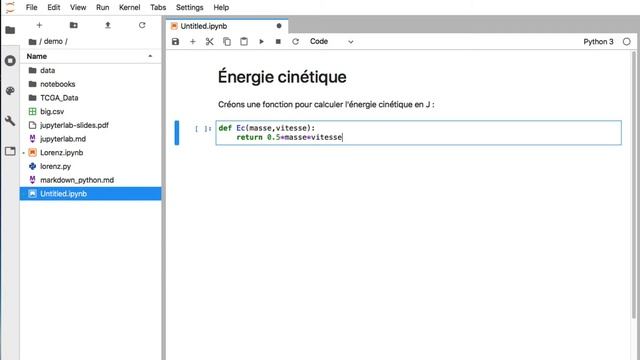Insert a cell below with plus icon

click(193, 42)
